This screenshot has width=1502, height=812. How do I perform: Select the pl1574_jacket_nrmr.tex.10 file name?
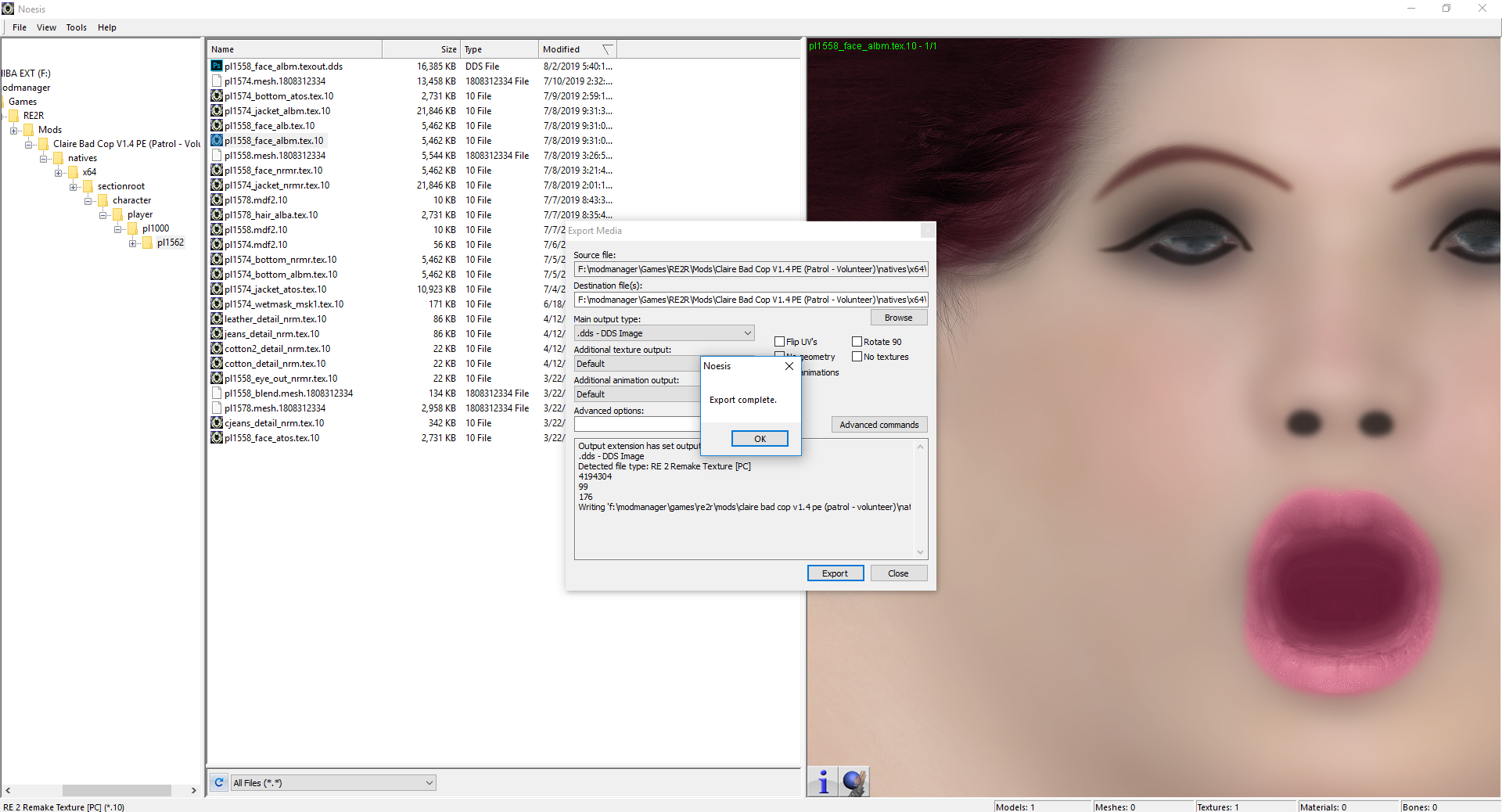277,185
